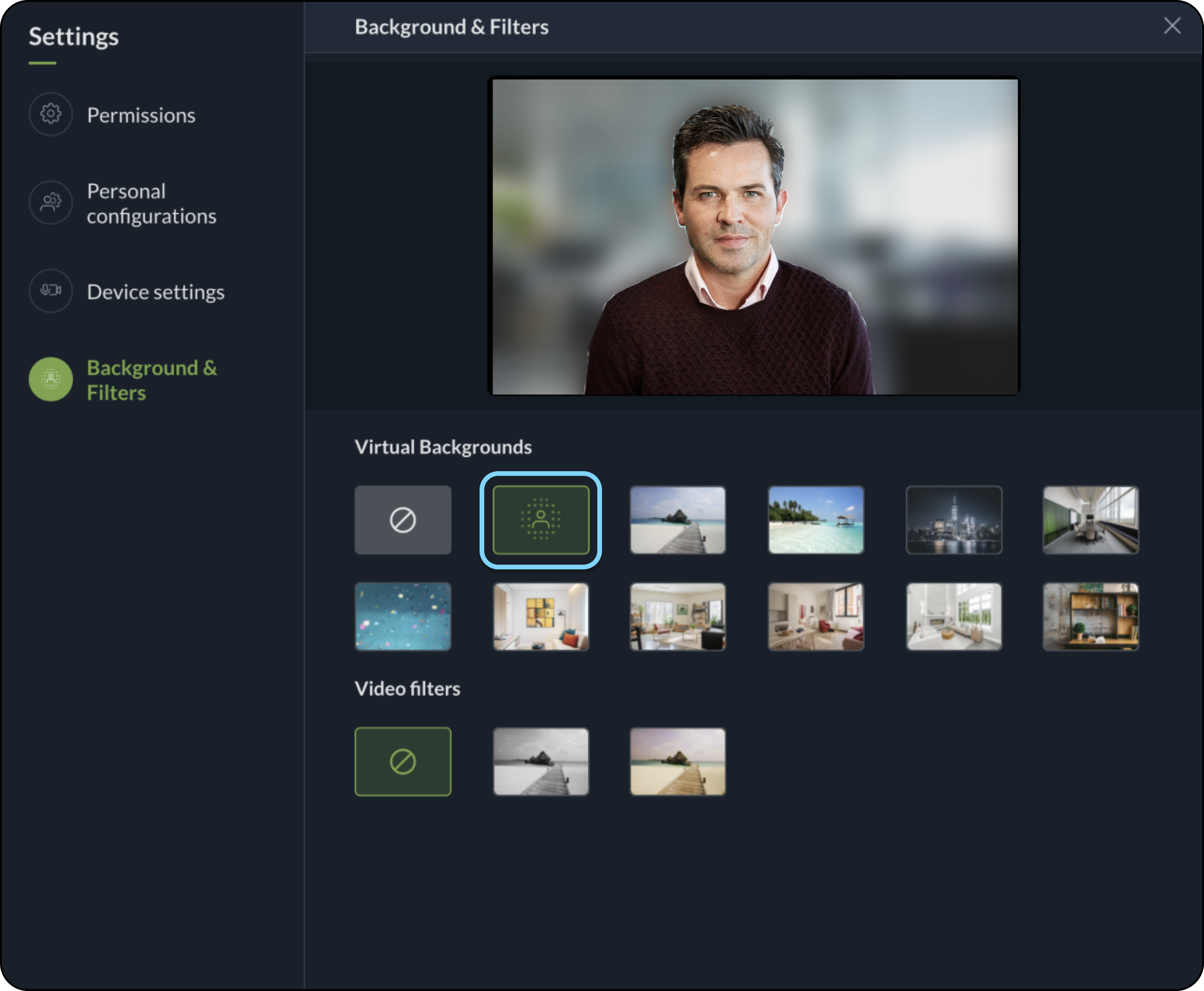Apply the black and white video filter
The height and width of the screenshot is (991, 1204).
pos(540,761)
